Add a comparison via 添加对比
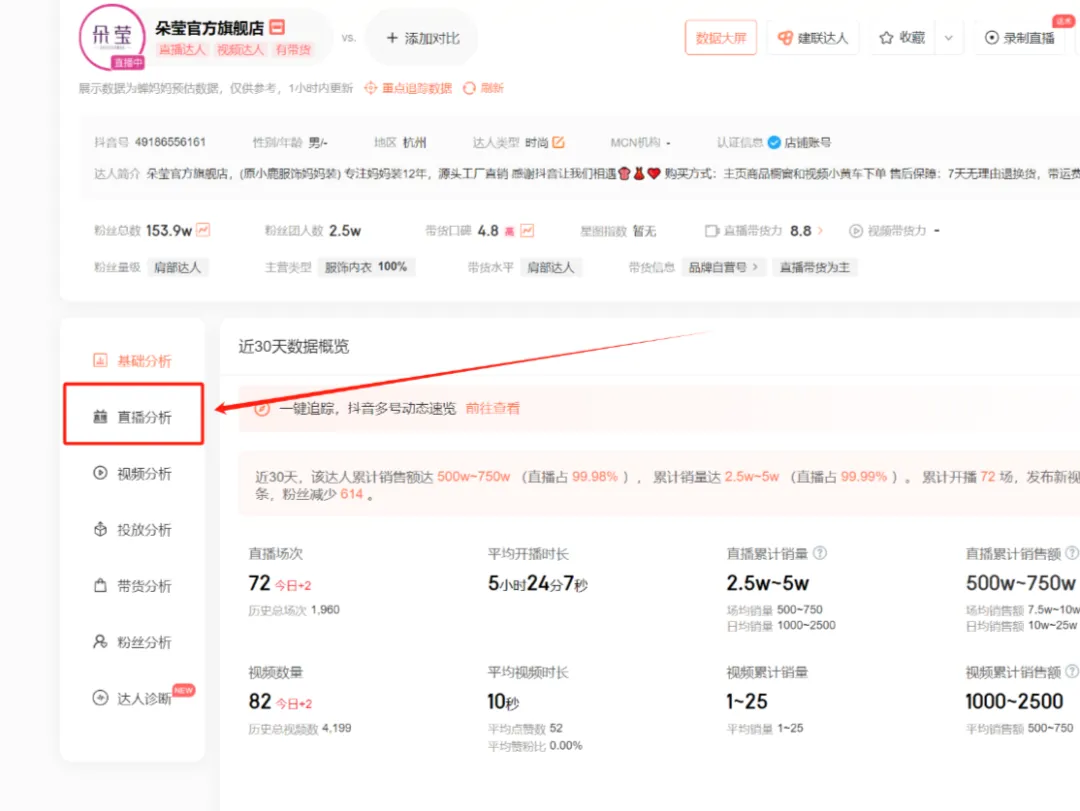The height and width of the screenshot is (811, 1080). point(422,38)
